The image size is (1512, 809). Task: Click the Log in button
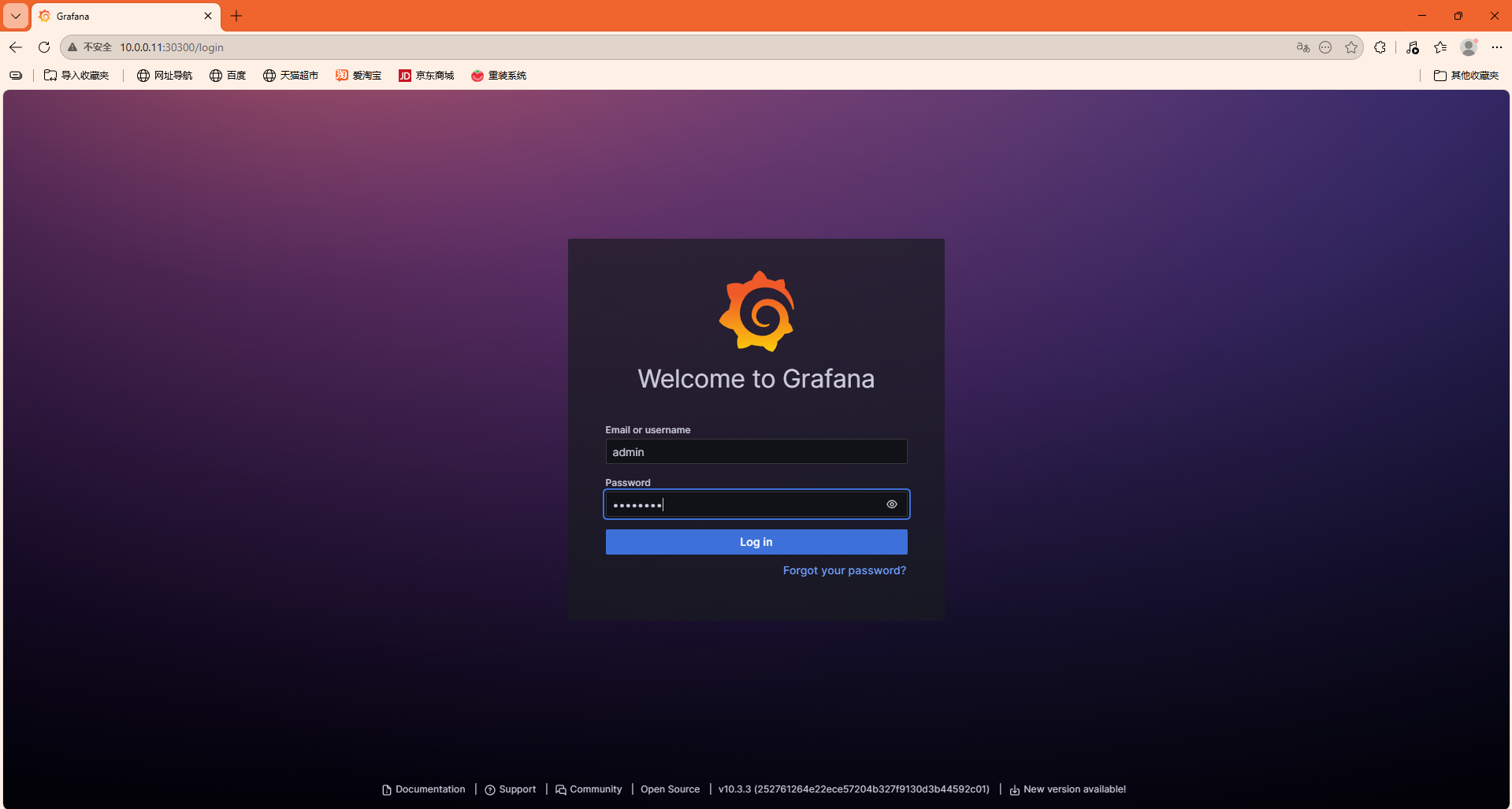pyautogui.click(x=756, y=542)
